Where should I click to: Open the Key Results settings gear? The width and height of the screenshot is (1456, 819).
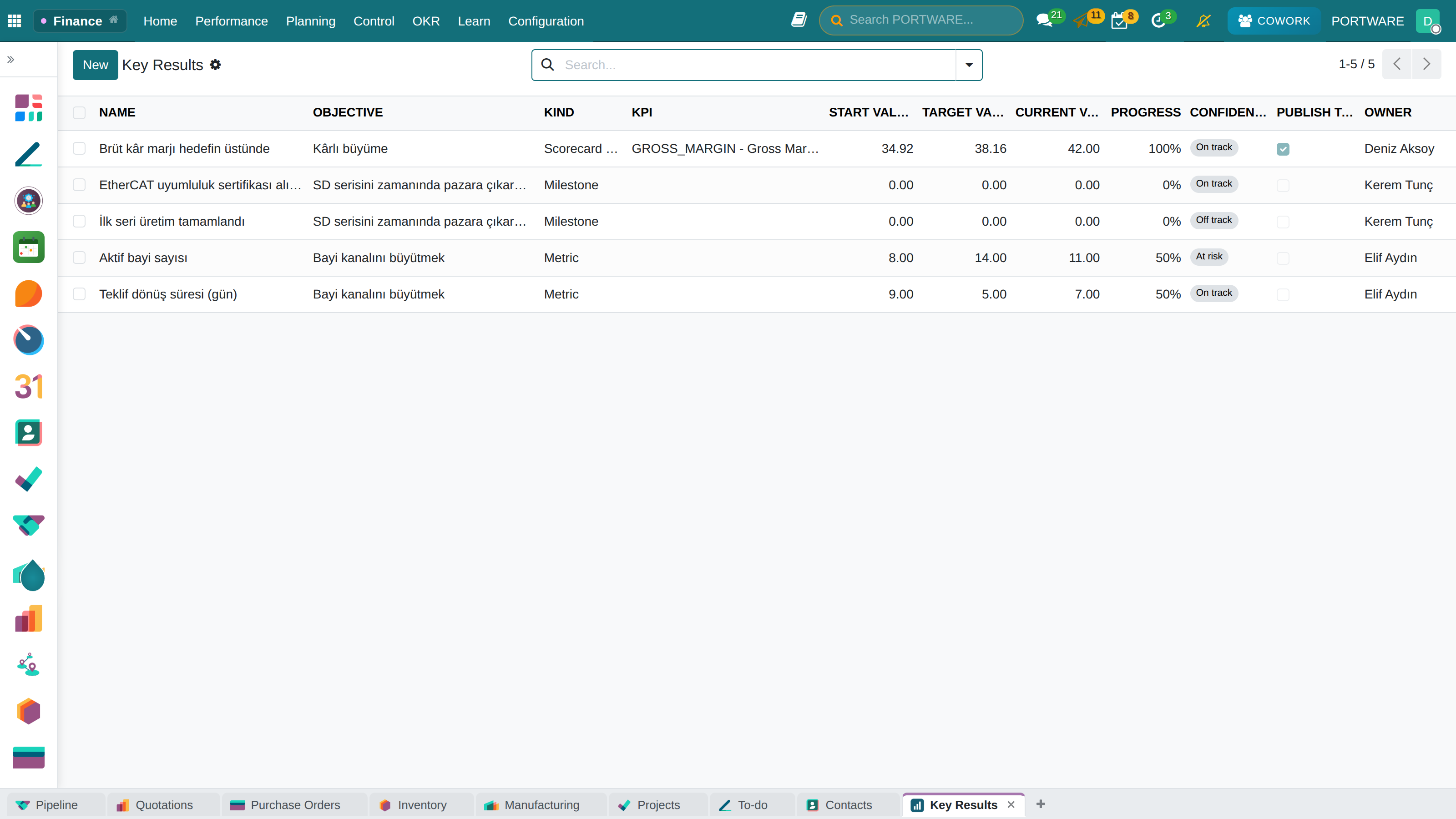click(x=215, y=65)
